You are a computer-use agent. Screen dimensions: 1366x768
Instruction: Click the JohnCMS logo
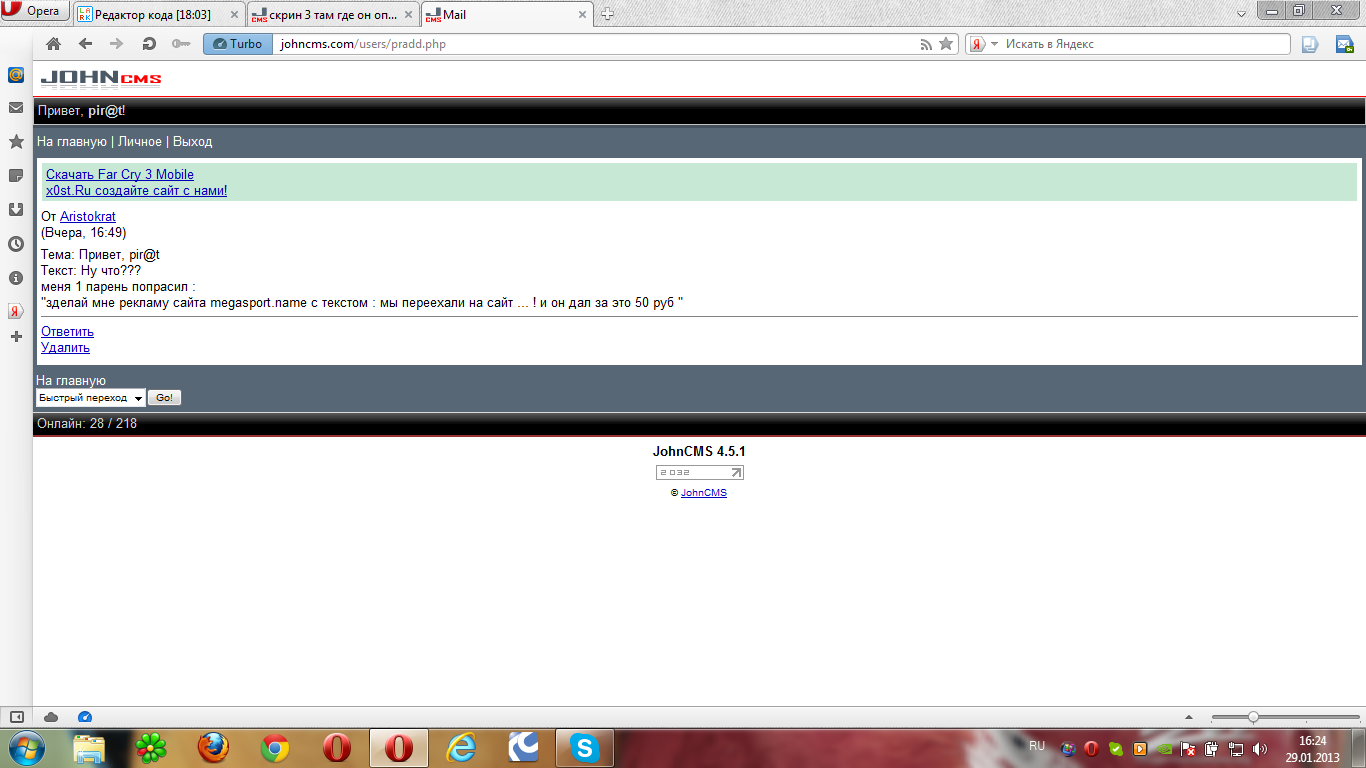pos(101,78)
